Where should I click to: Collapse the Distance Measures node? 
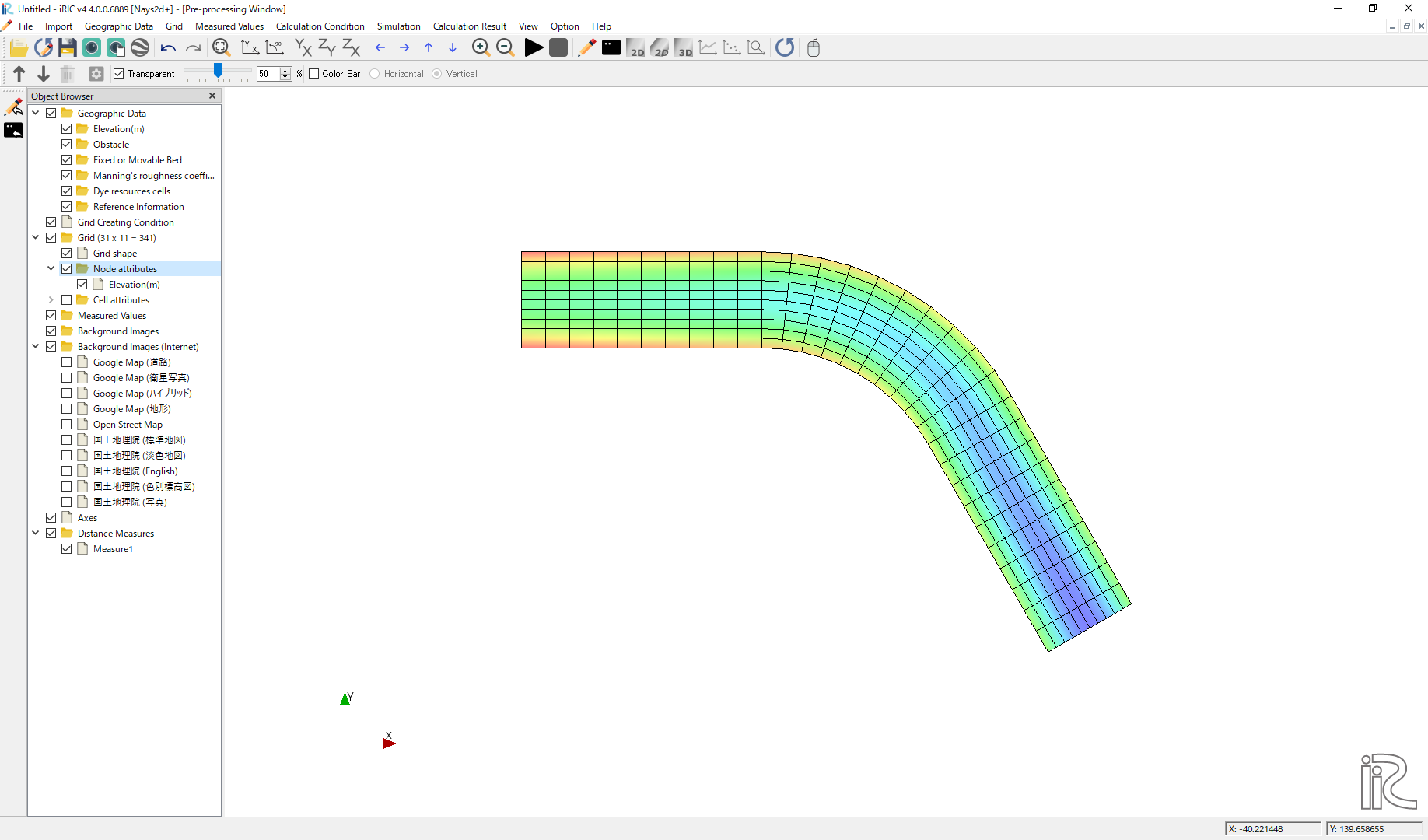[x=36, y=534]
